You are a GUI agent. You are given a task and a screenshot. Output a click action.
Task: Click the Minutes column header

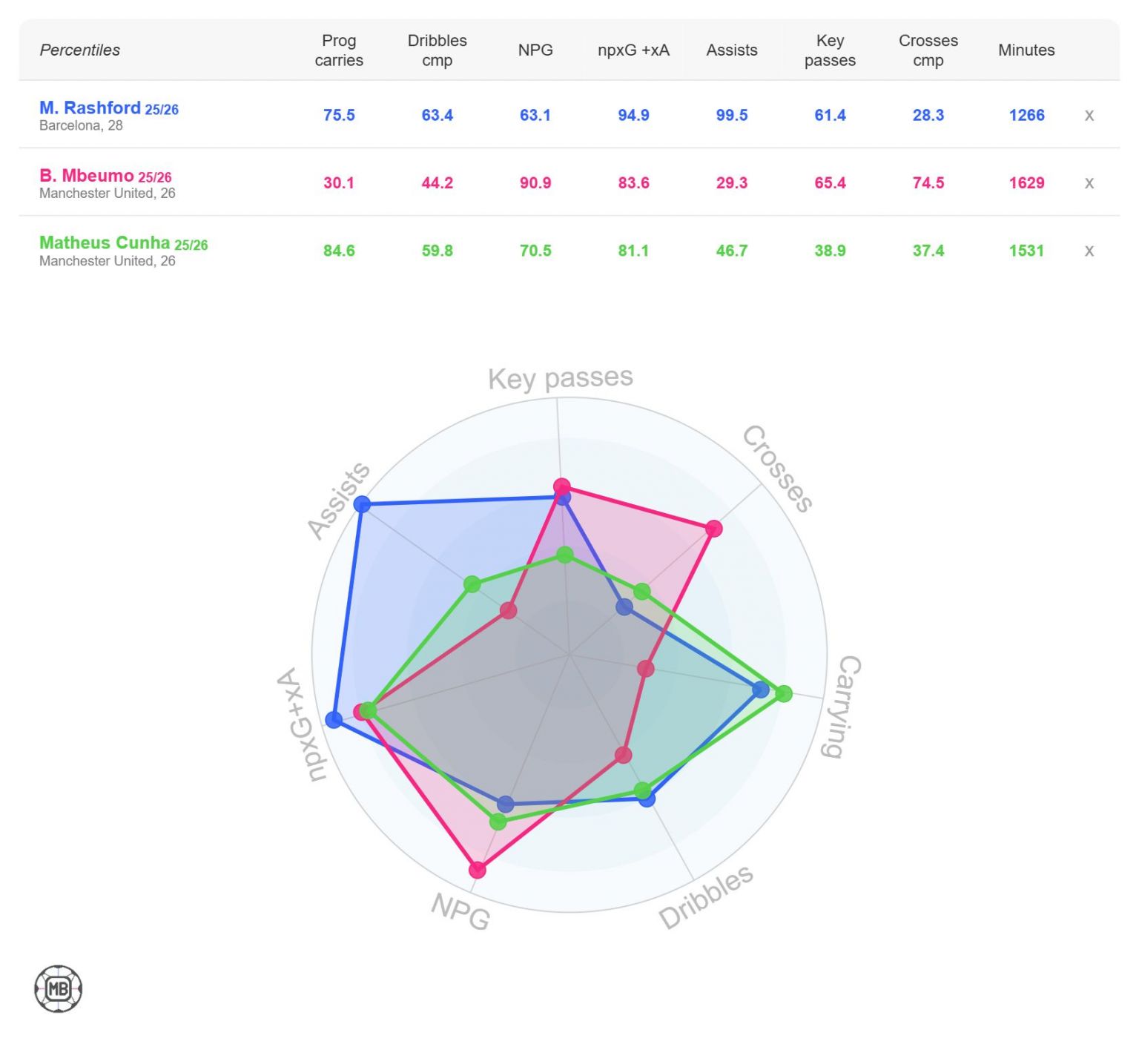[x=1026, y=50]
